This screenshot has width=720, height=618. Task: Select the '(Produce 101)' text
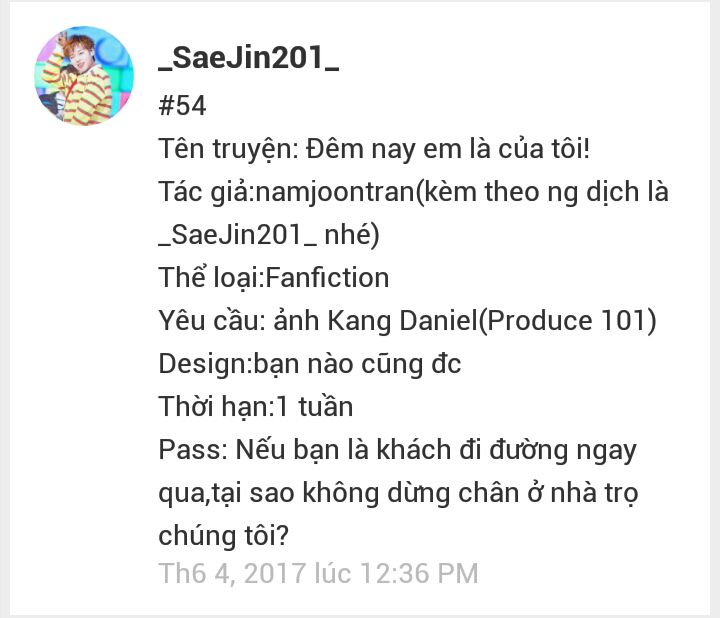click(x=568, y=320)
